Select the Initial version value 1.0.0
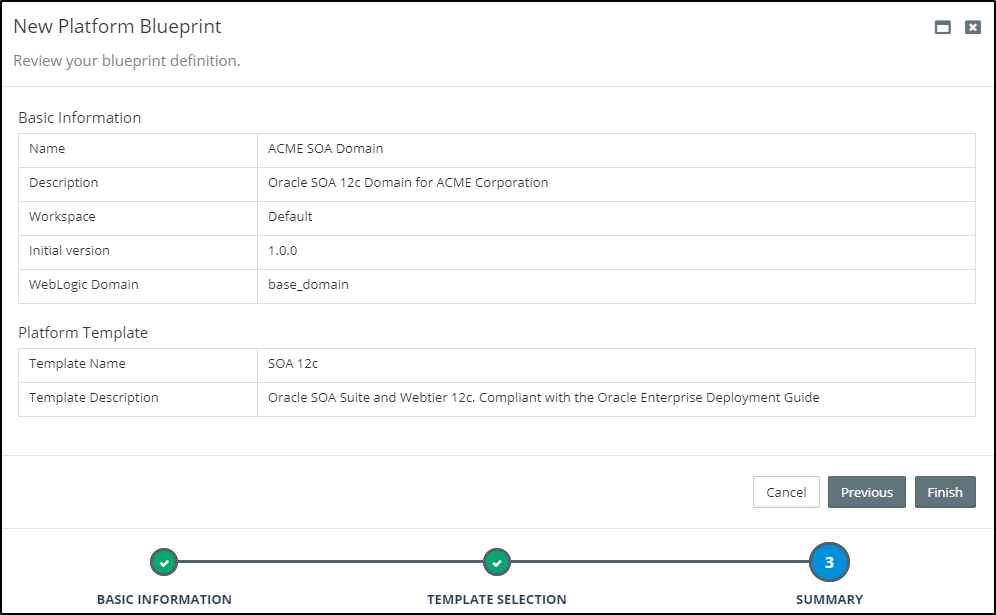Image resolution: width=996 pixels, height=615 pixels. pos(283,251)
